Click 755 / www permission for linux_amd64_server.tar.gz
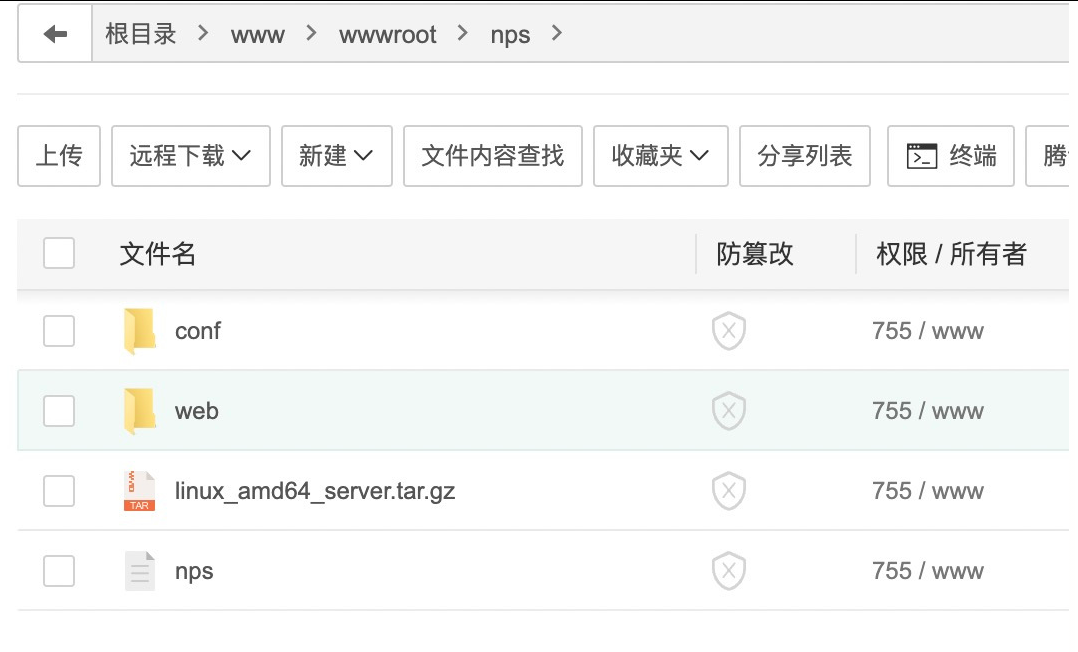Image resolution: width=1078 pixels, height=652 pixels. pyautogui.click(x=928, y=491)
